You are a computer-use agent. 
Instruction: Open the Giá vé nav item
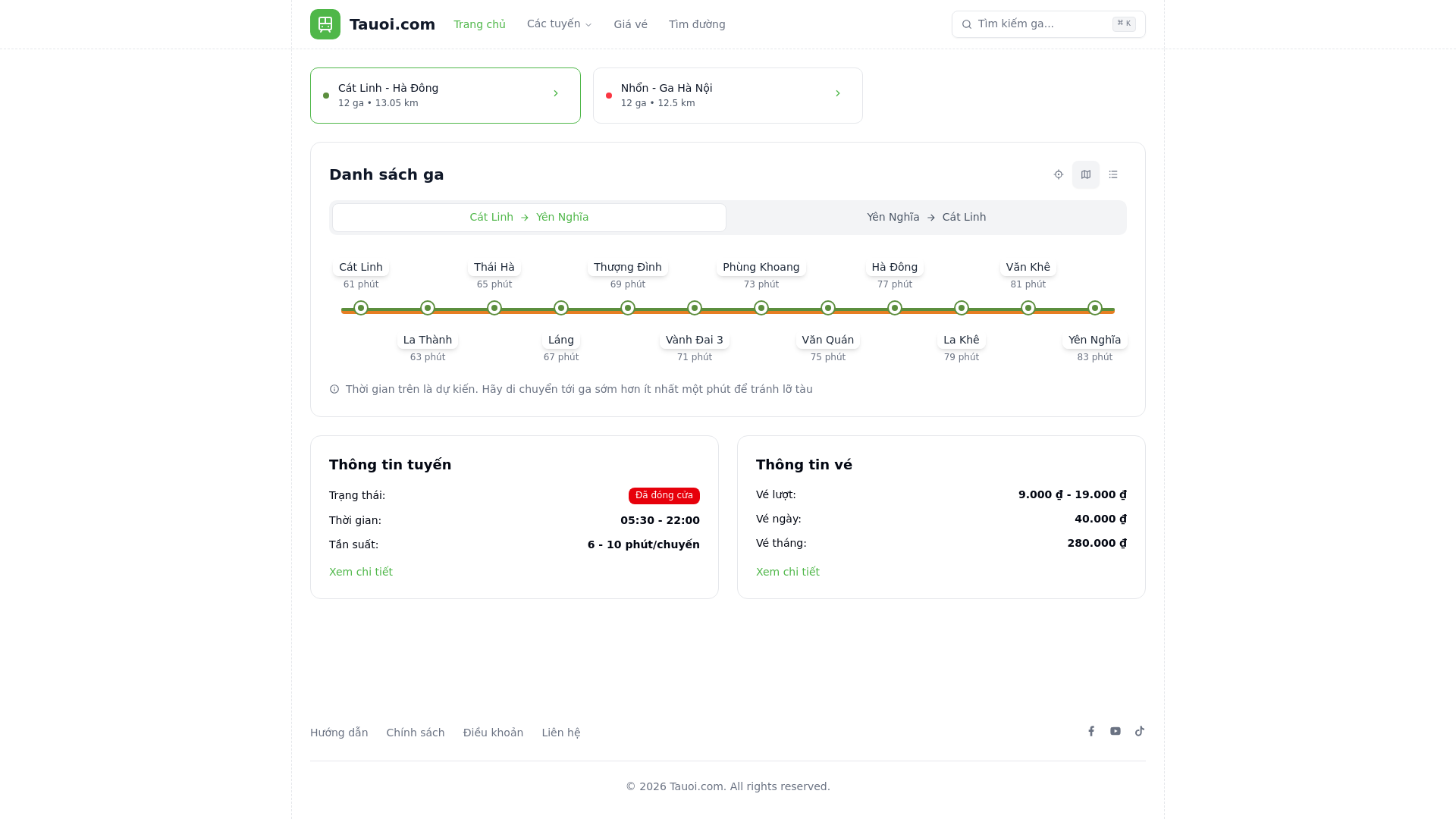pyautogui.click(x=631, y=24)
